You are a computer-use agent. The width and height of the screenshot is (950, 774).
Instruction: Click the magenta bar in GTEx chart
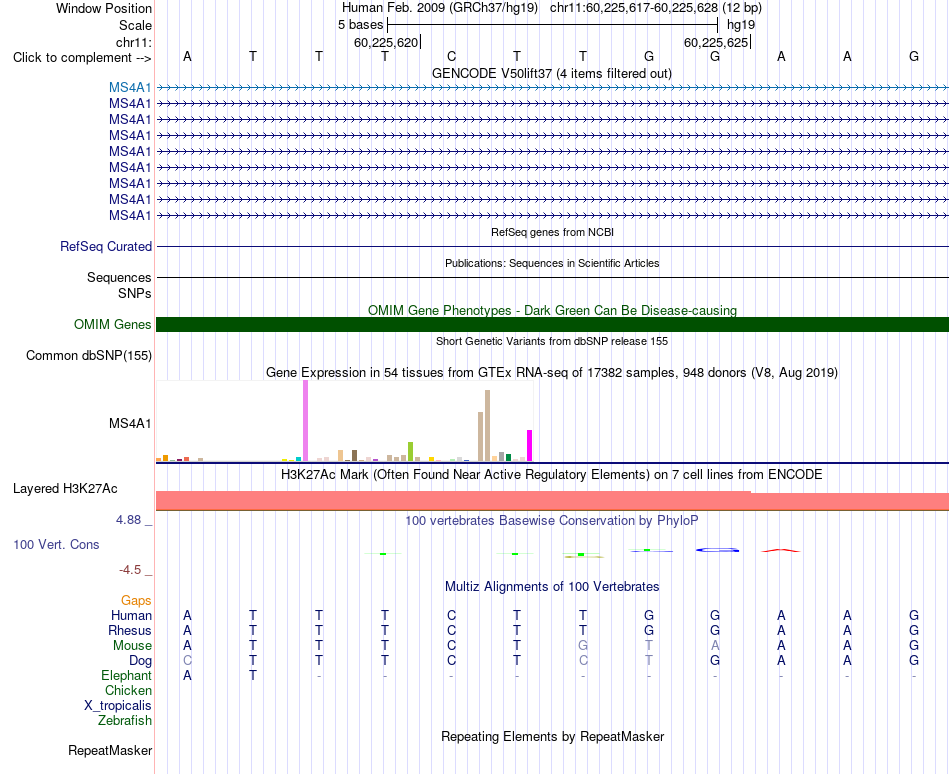pos(530,446)
